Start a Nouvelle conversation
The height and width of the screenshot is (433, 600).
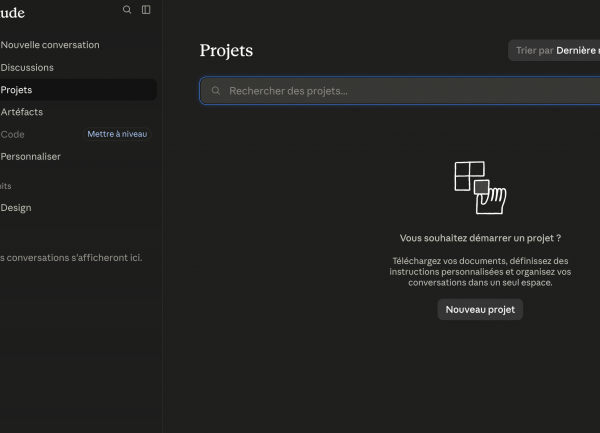(50, 45)
